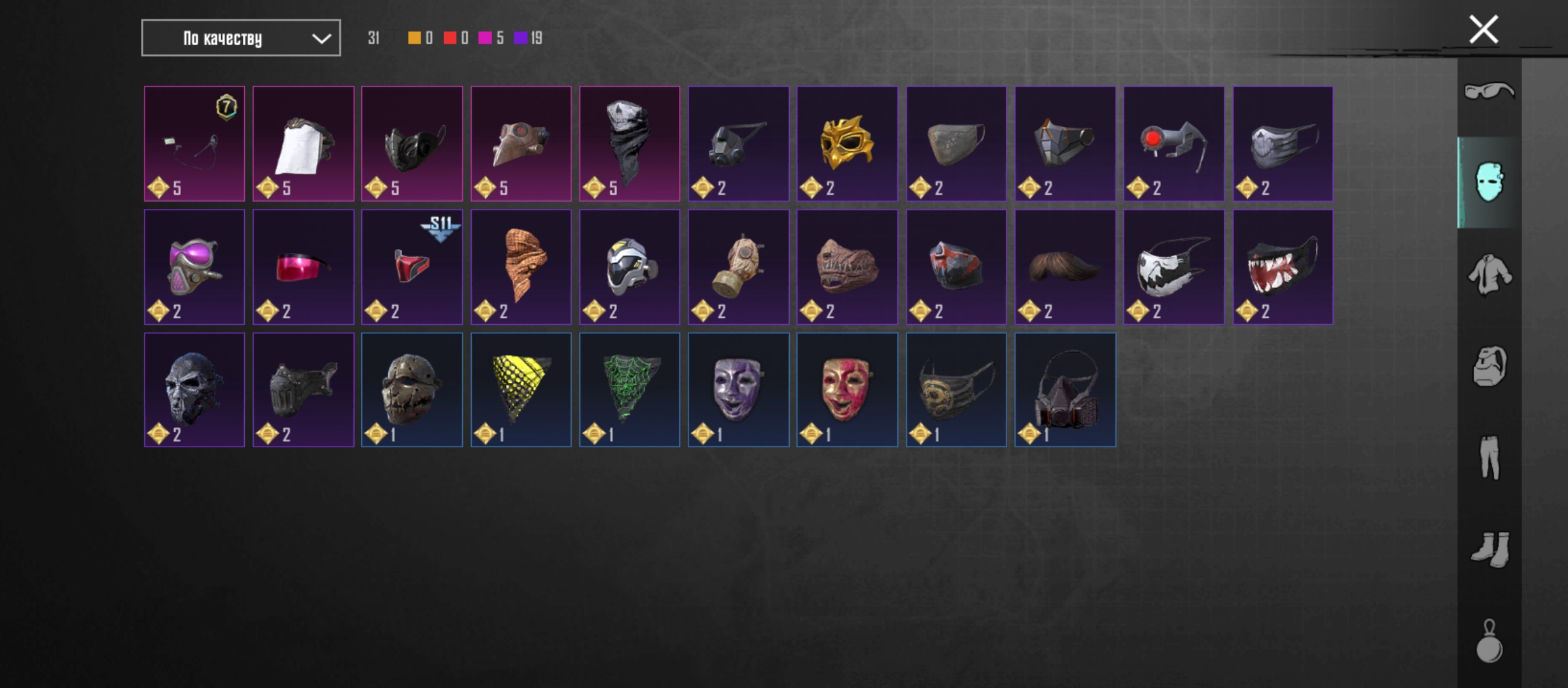Select the golden mask item
This screenshot has width=1568, height=688.
[x=847, y=144]
